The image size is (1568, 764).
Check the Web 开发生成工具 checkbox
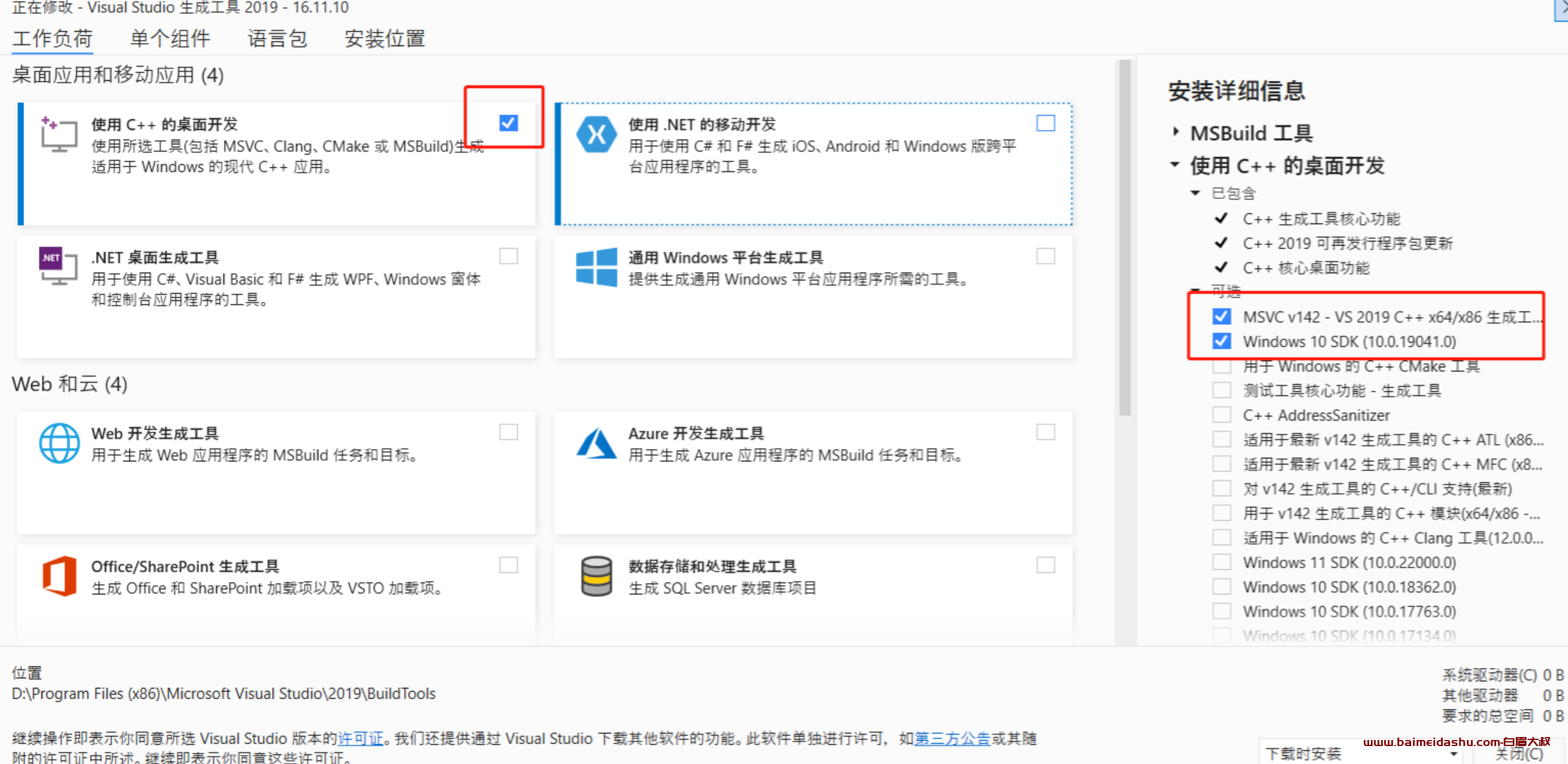click(508, 432)
